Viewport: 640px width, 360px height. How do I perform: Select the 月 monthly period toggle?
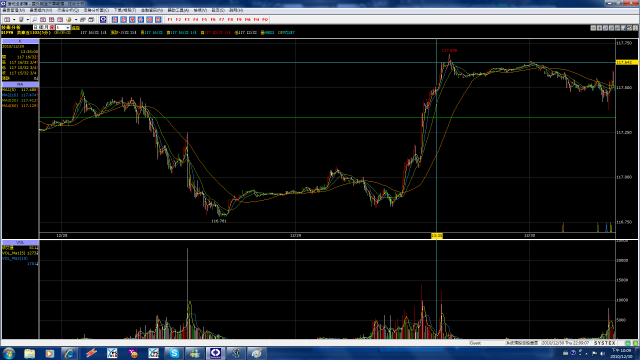(47, 27)
